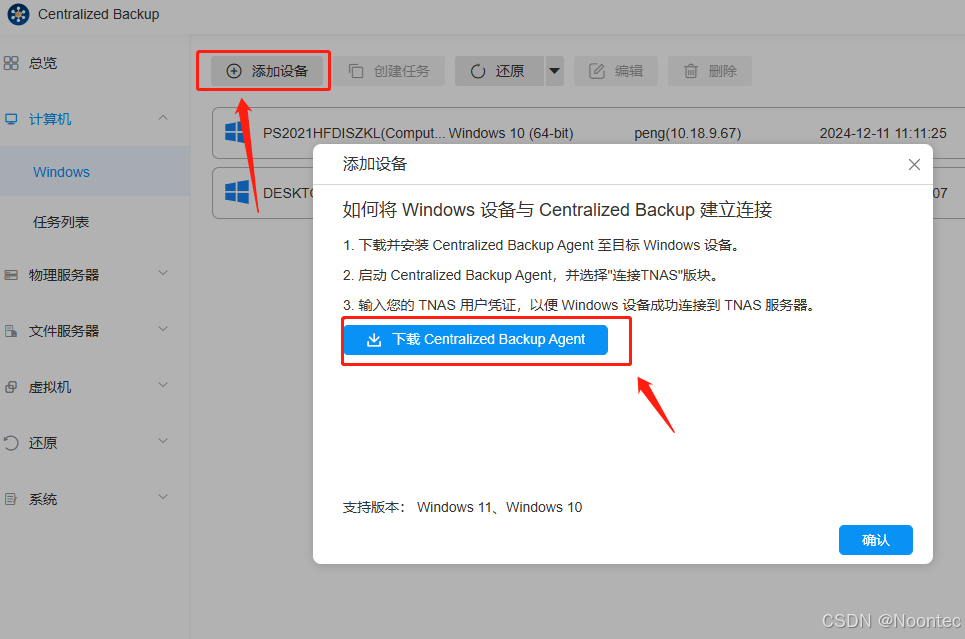Click the 计算机 sidebar label
The height and width of the screenshot is (639, 965).
click(50, 119)
